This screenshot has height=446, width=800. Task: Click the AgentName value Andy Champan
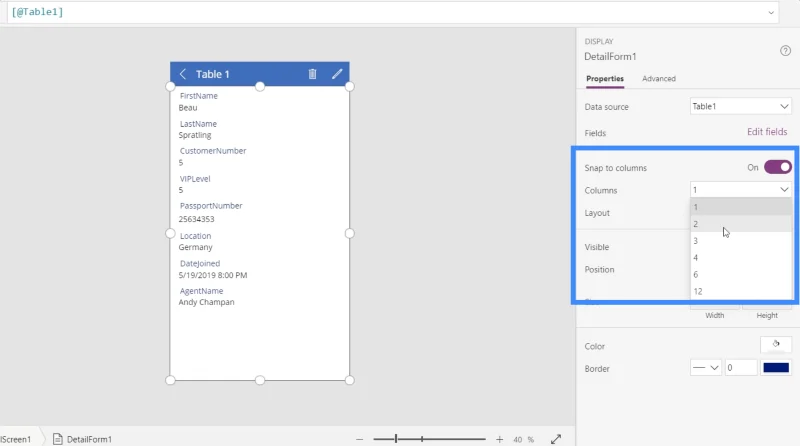click(x=207, y=302)
